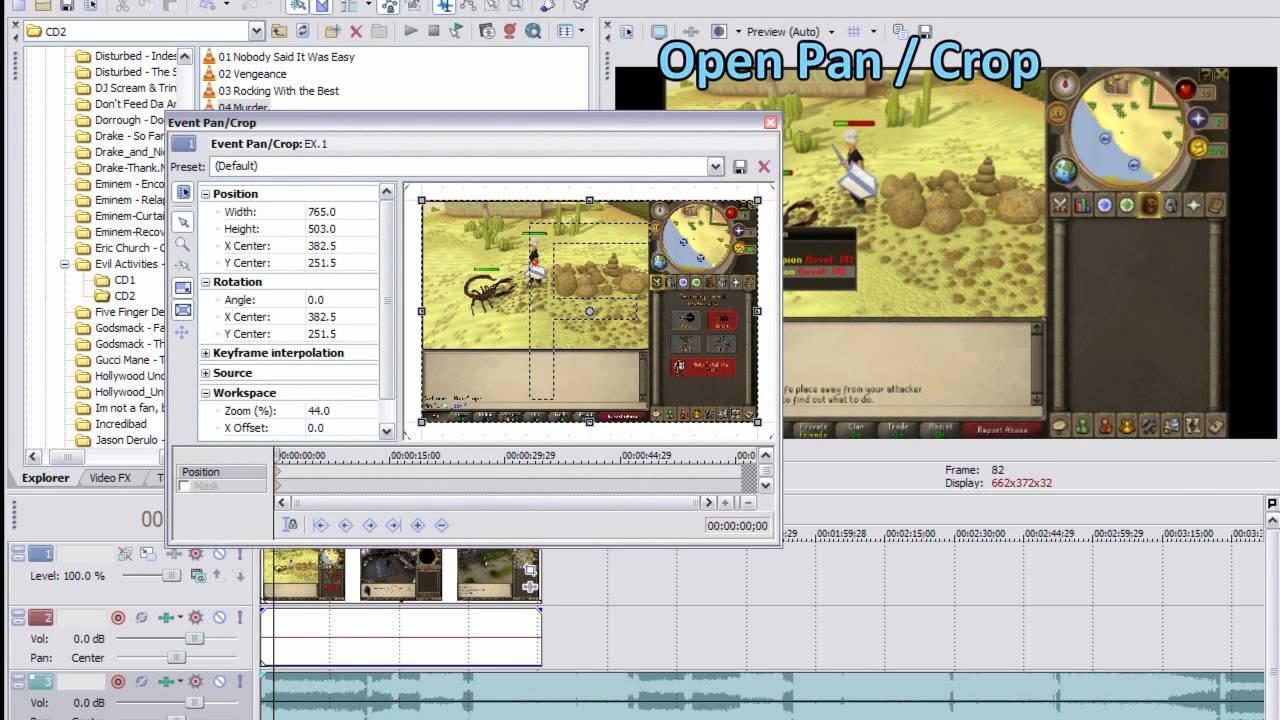Save the Pan/Crop preset
Viewport: 1280px width, 720px height.
740,167
